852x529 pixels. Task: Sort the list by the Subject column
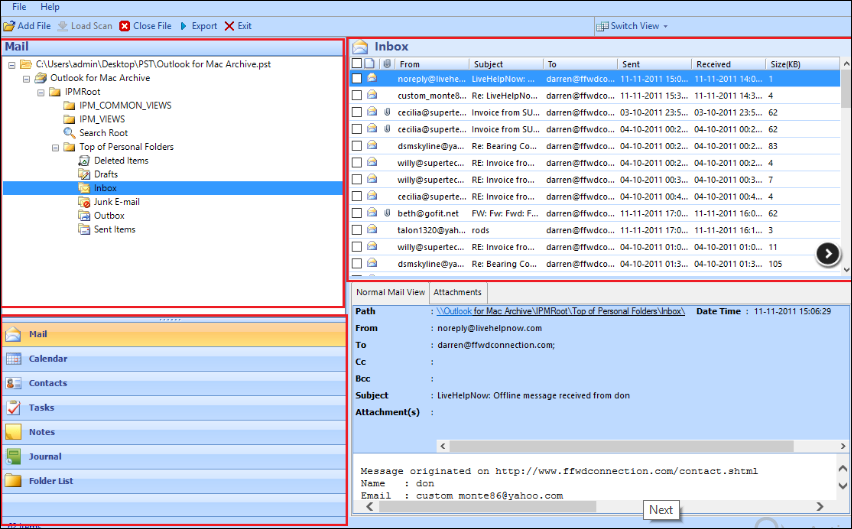pyautogui.click(x=506, y=64)
